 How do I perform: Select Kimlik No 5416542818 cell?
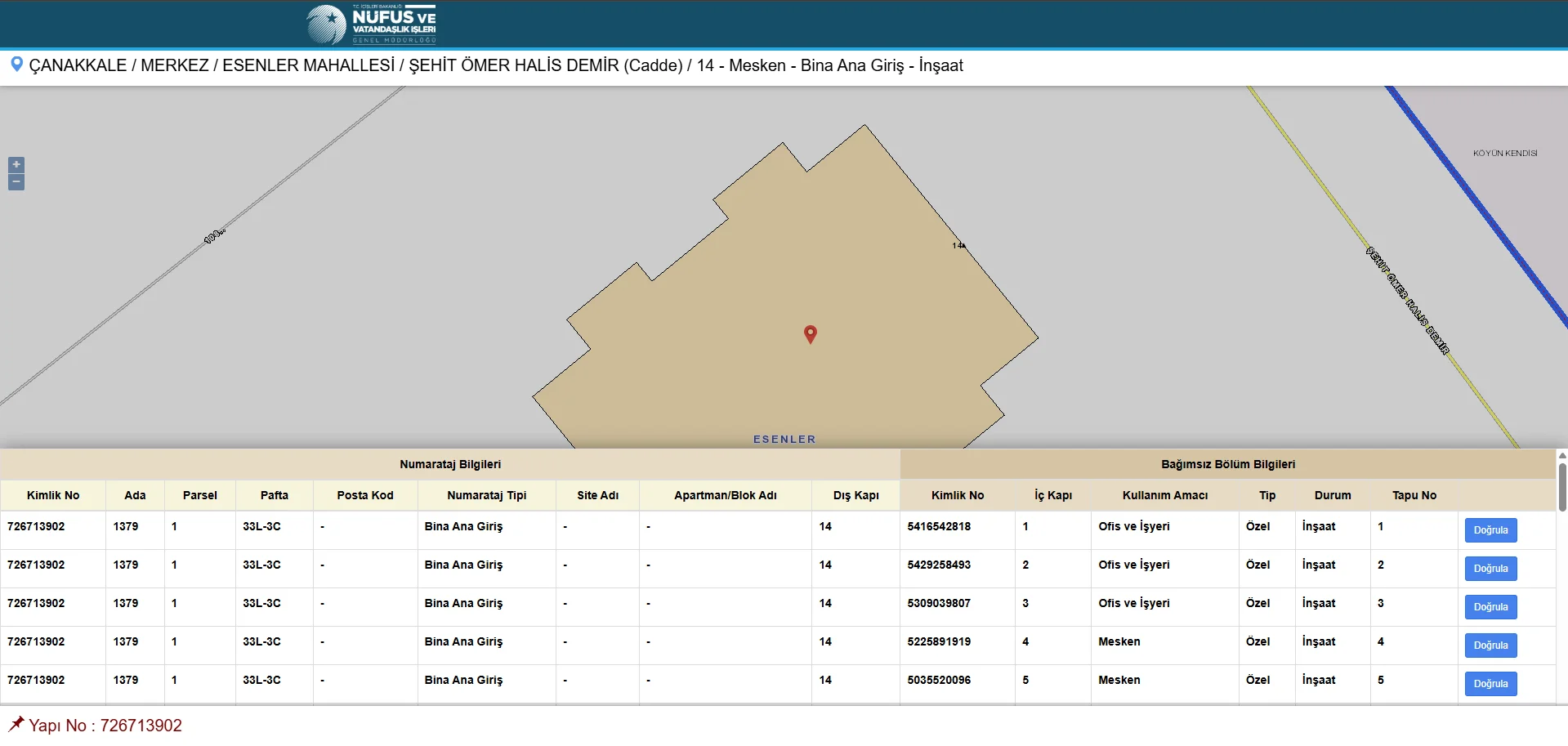[x=939, y=527]
